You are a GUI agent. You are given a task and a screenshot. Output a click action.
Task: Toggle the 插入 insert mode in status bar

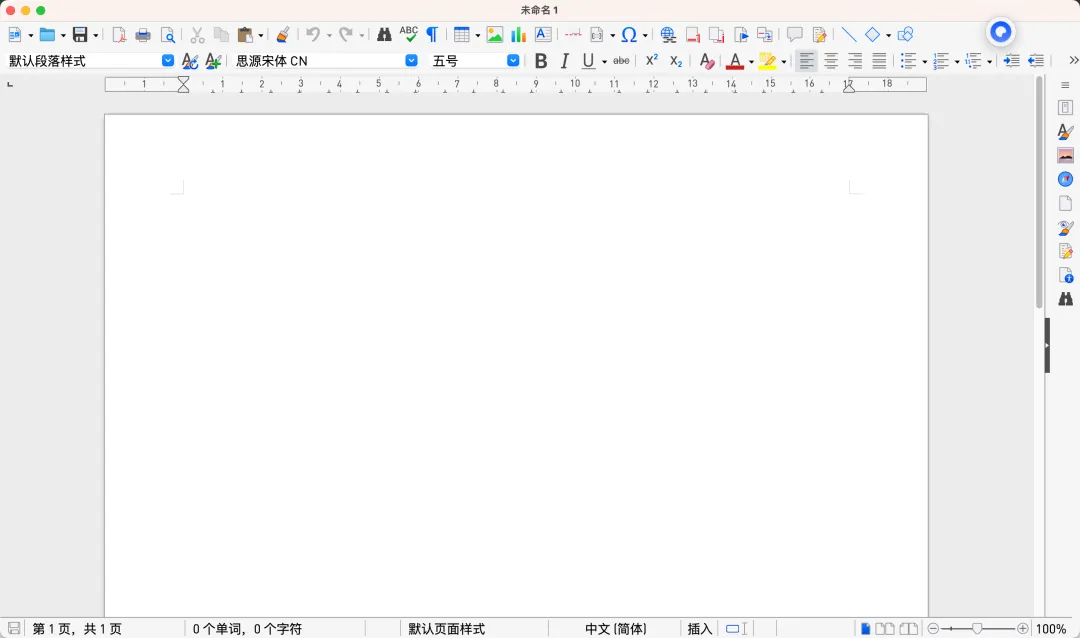coord(699,628)
